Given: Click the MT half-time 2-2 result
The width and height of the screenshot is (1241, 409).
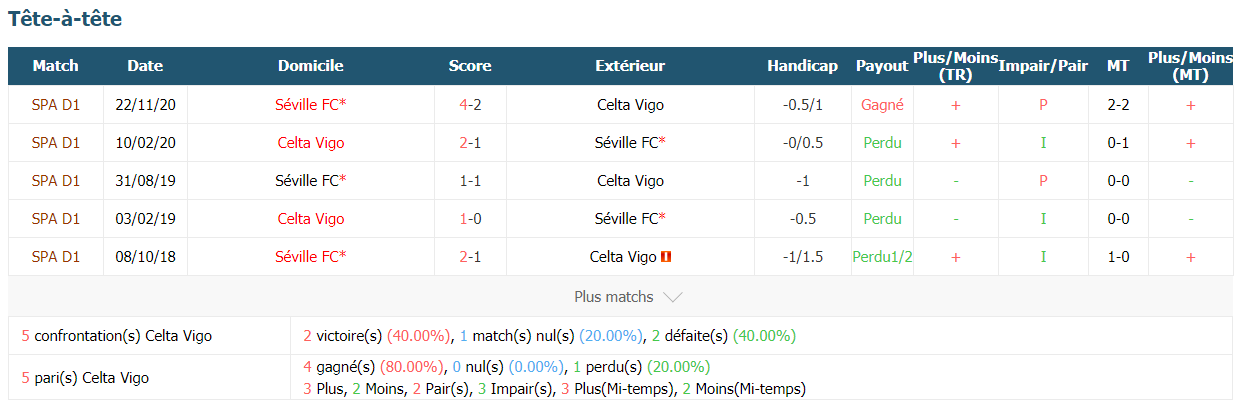Looking at the screenshot, I should click(x=1118, y=104).
